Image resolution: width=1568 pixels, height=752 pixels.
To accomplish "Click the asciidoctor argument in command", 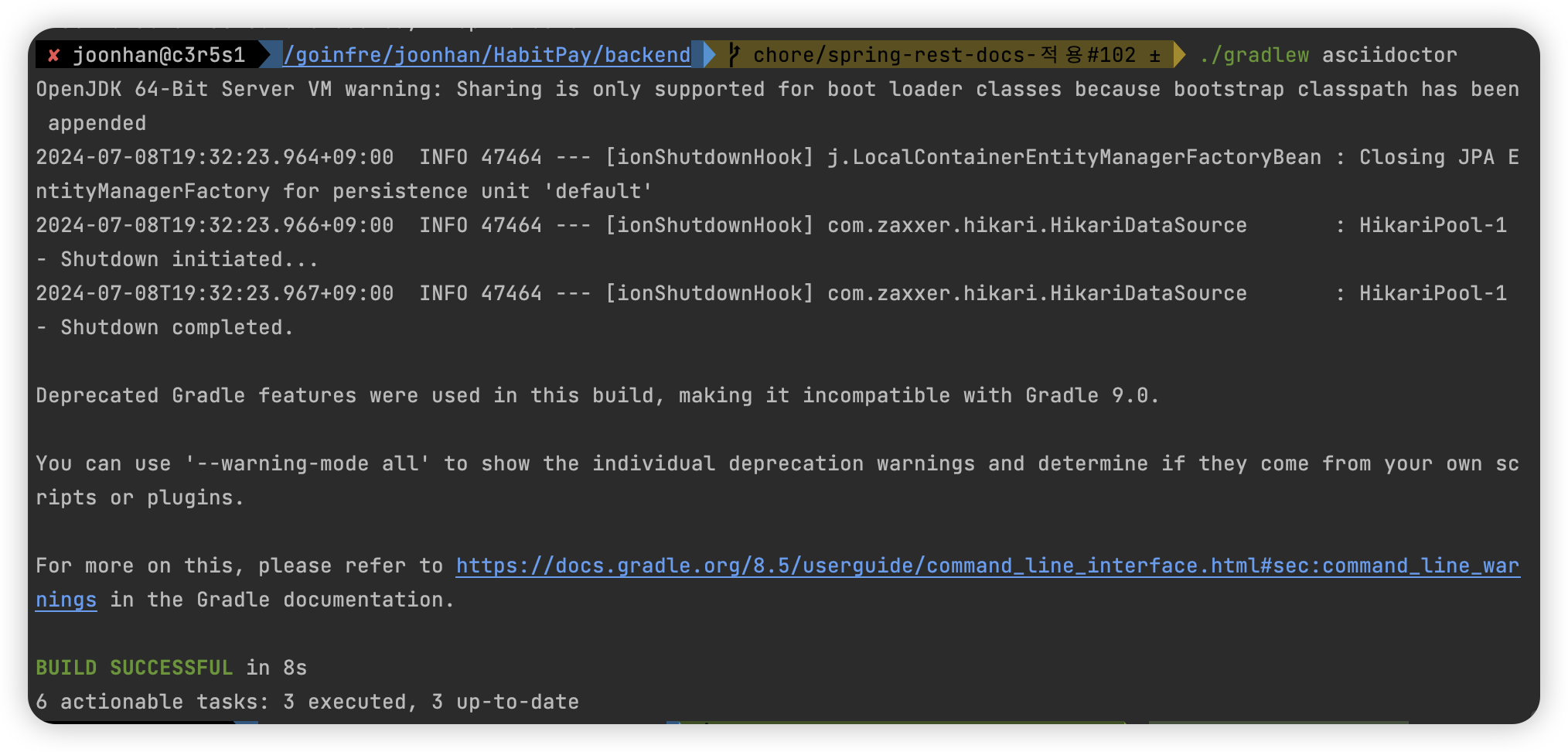I will click(x=1389, y=55).
